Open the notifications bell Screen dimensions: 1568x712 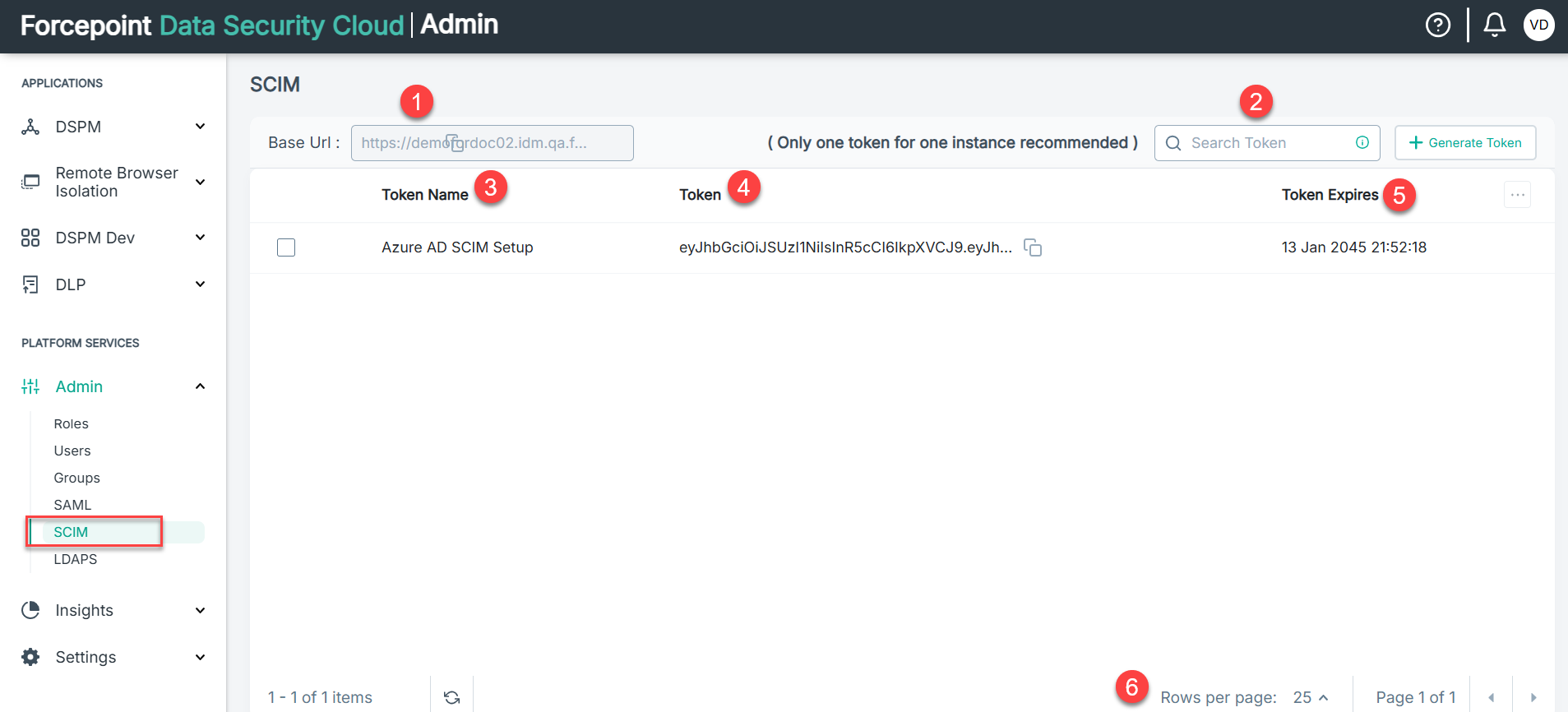1494,25
